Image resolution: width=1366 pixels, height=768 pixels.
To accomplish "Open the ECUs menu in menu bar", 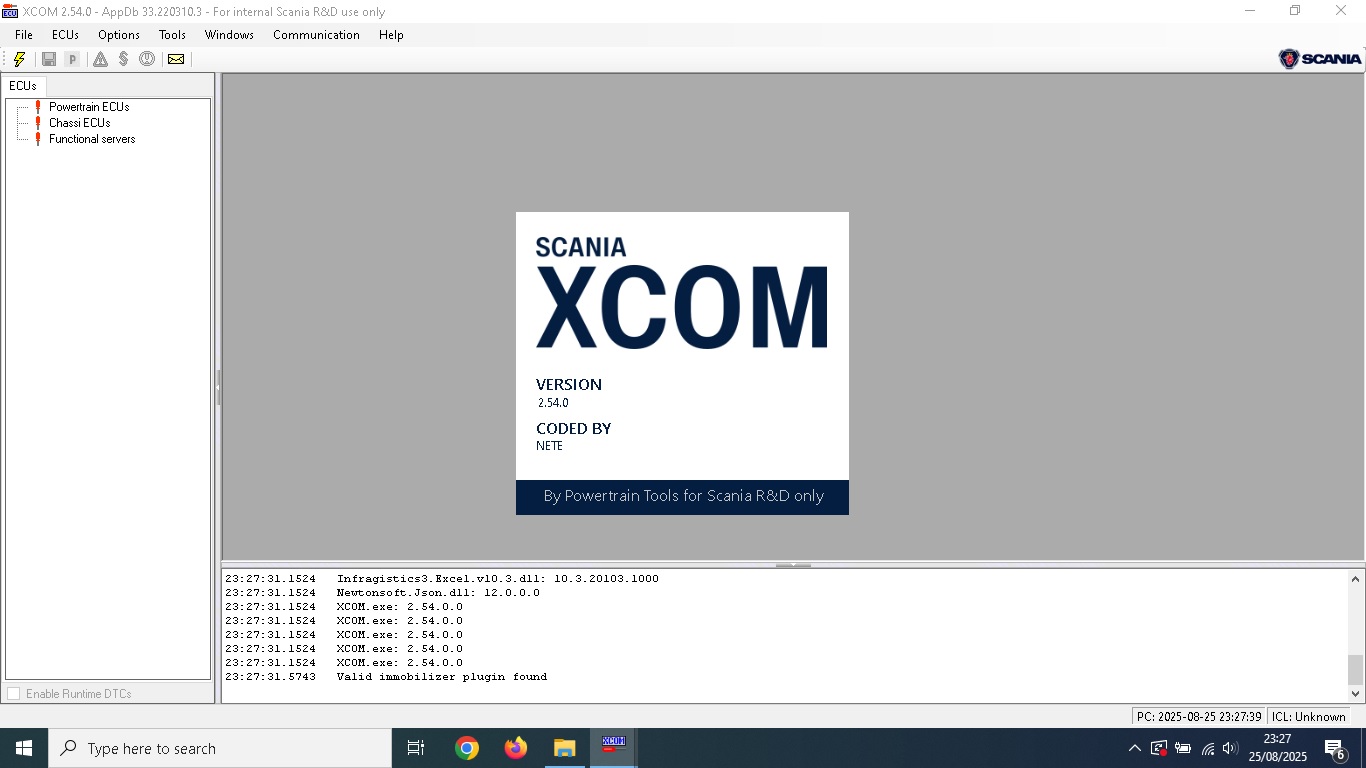I will (65, 35).
